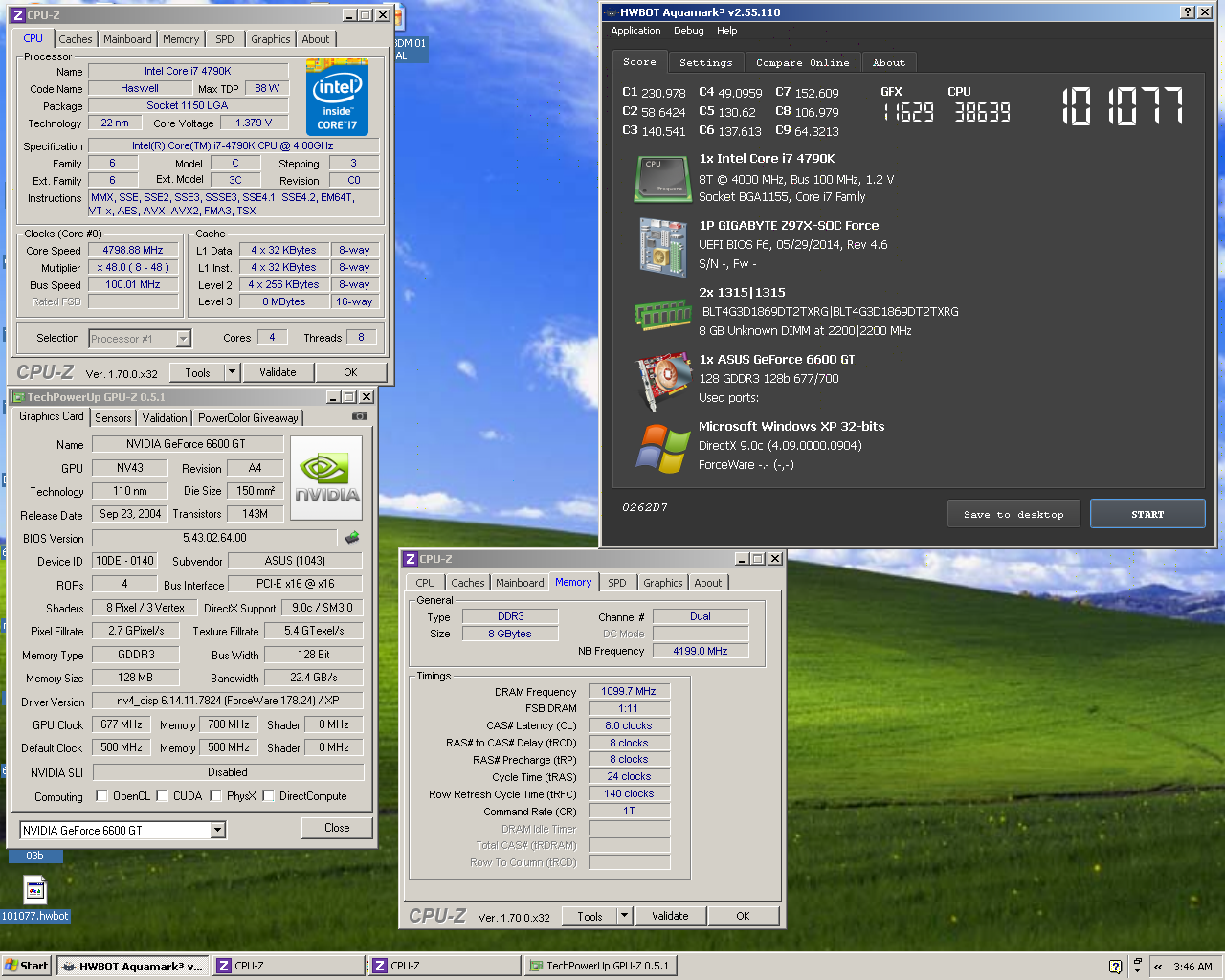Image resolution: width=1225 pixels, height=980 pixels.
Task: Open the Help menu in Aquamark
Action: 727,31
